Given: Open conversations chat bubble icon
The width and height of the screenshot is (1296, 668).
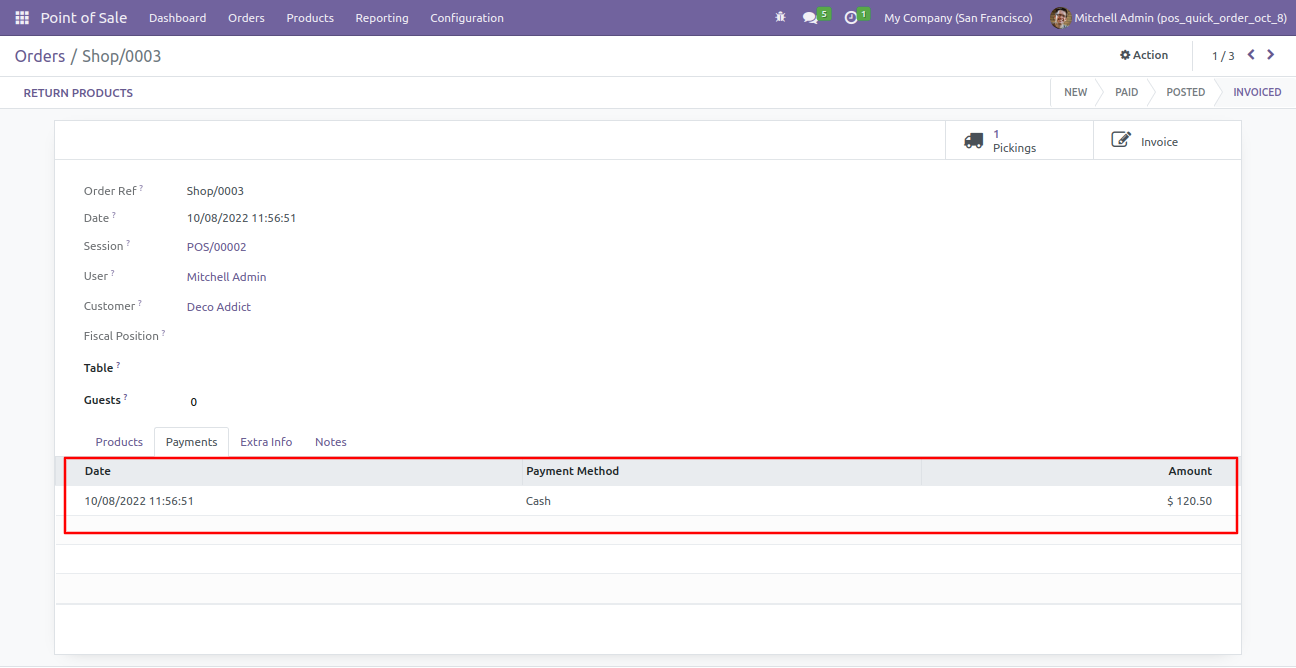Looking at the screenshot, I should pos(810,18).
